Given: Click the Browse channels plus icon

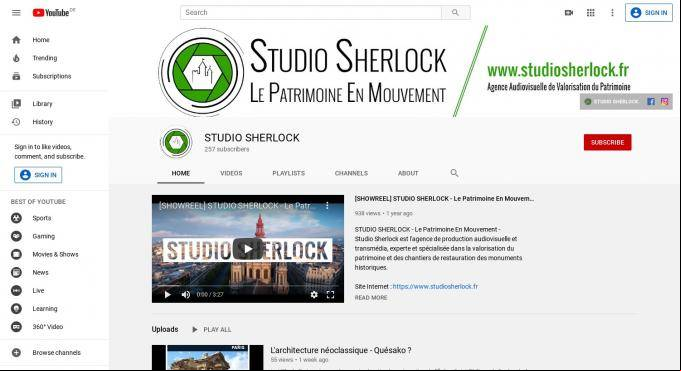Looking at the screenshot, I should (16, 353).
